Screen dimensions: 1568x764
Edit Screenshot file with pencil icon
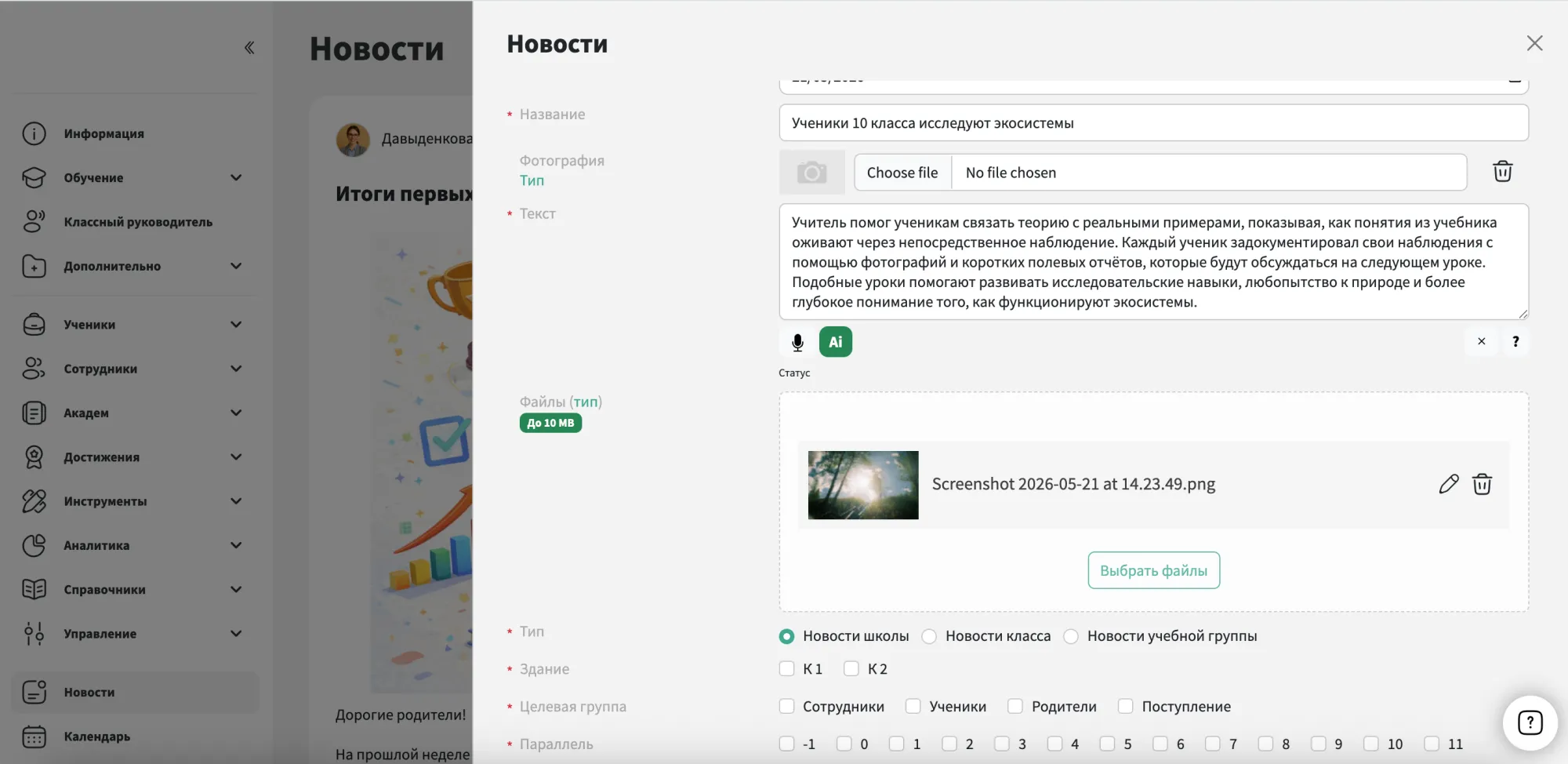pos(1449,484)
